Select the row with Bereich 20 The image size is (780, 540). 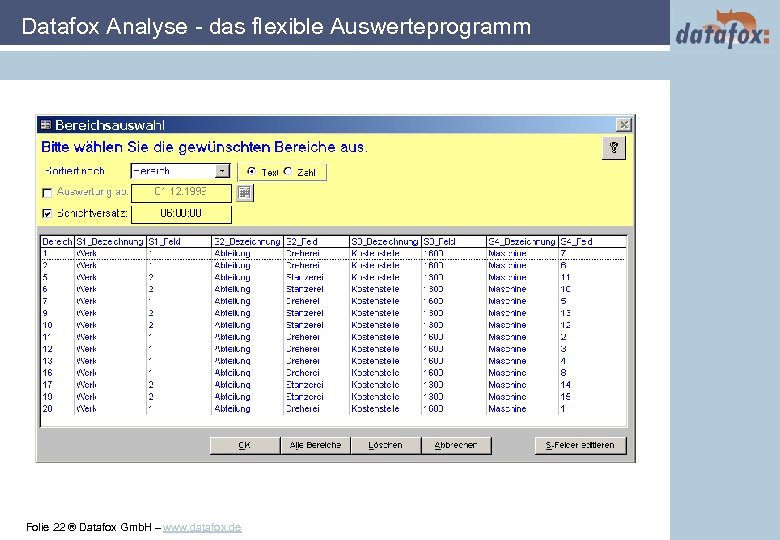[x=333, y=409]
